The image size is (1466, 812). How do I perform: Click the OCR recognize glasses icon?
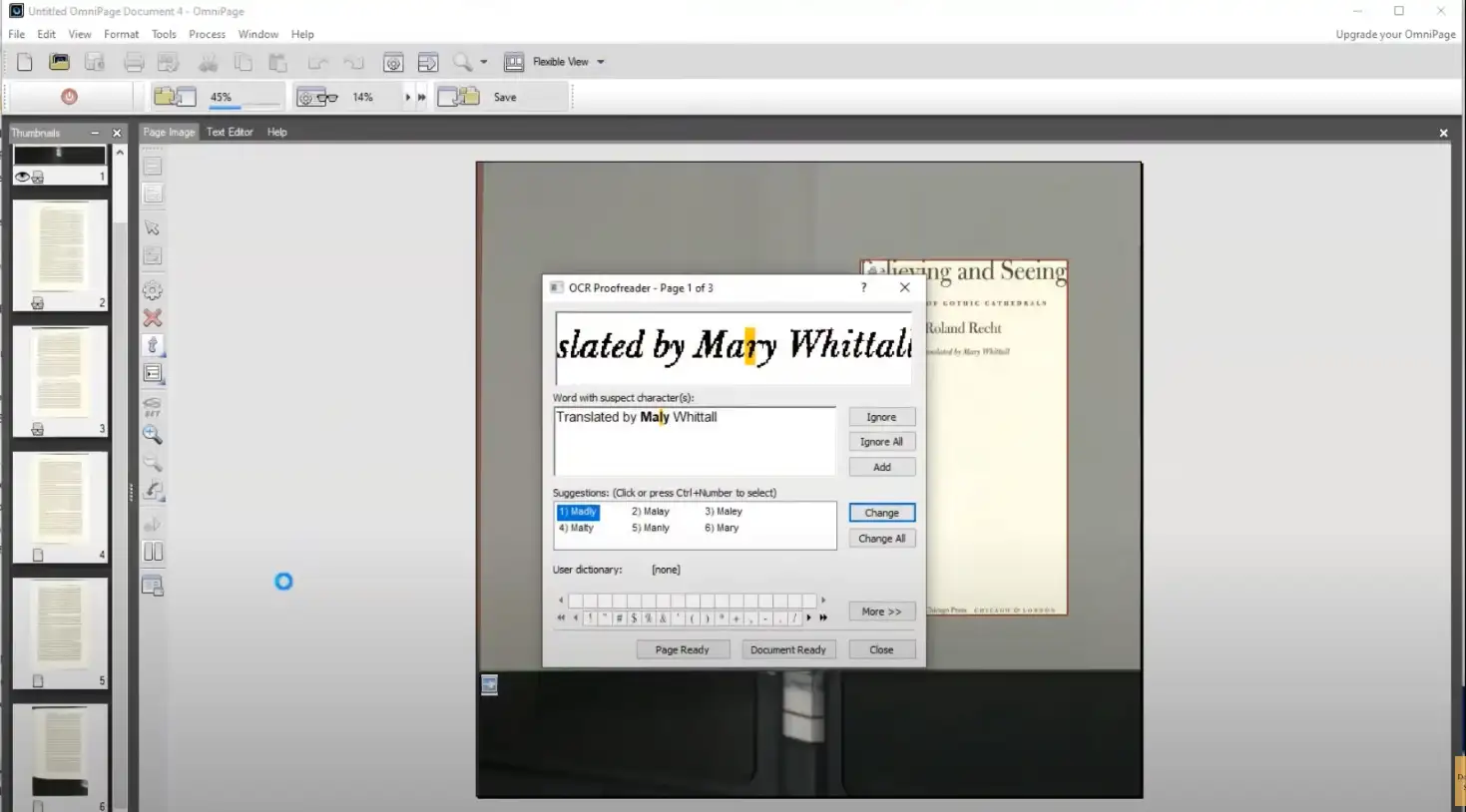(317, 97)
